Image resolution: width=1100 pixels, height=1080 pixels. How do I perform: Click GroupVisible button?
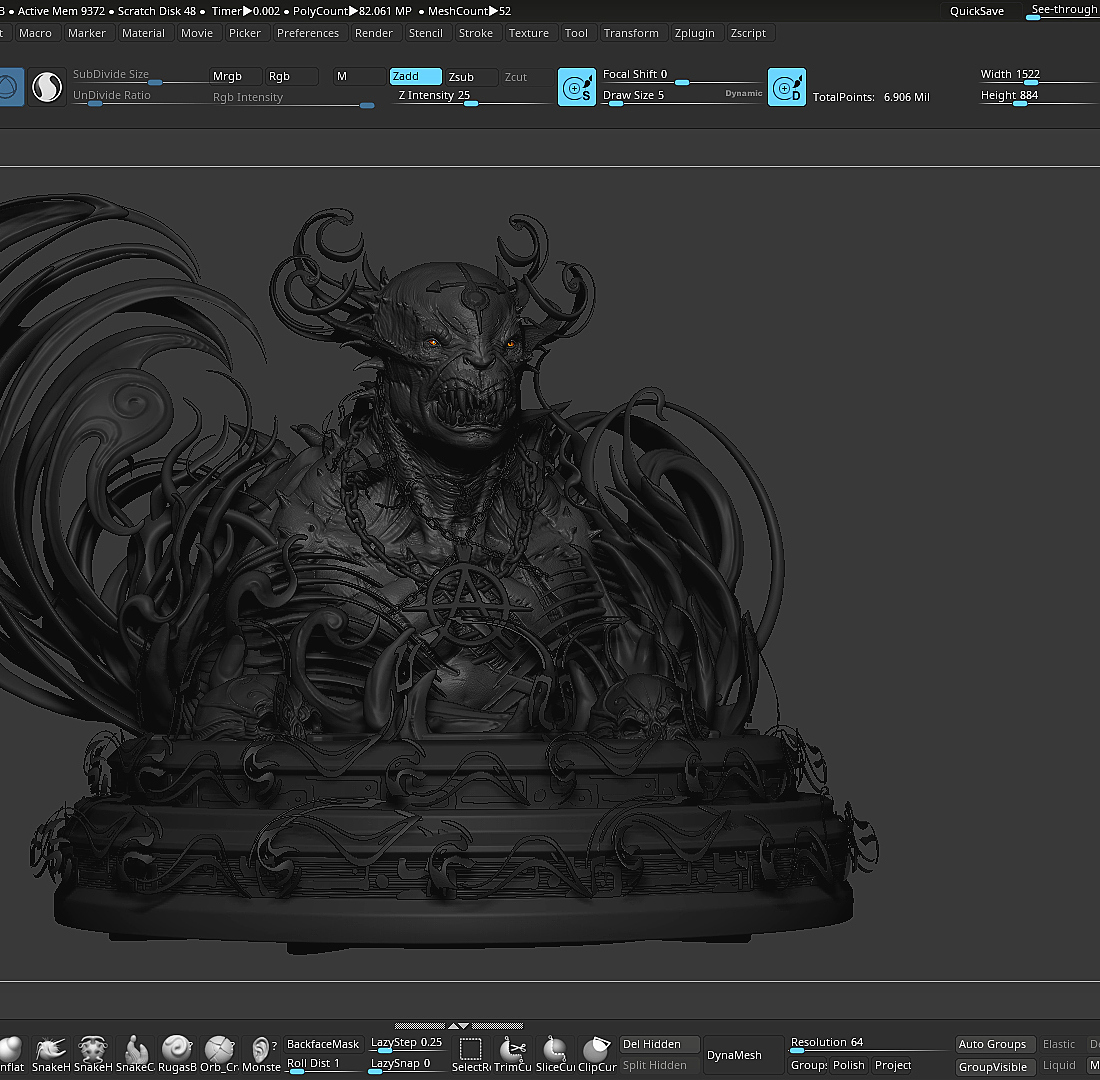point(995,1067)
